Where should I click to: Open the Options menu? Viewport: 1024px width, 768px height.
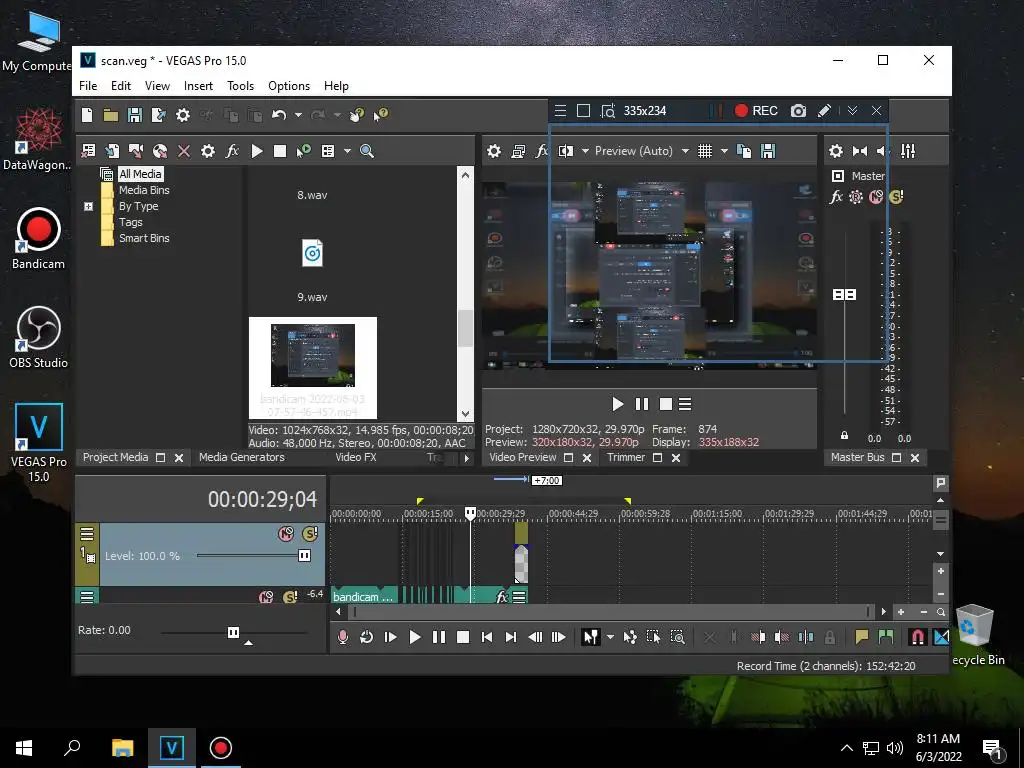click(x=289, y=86)
